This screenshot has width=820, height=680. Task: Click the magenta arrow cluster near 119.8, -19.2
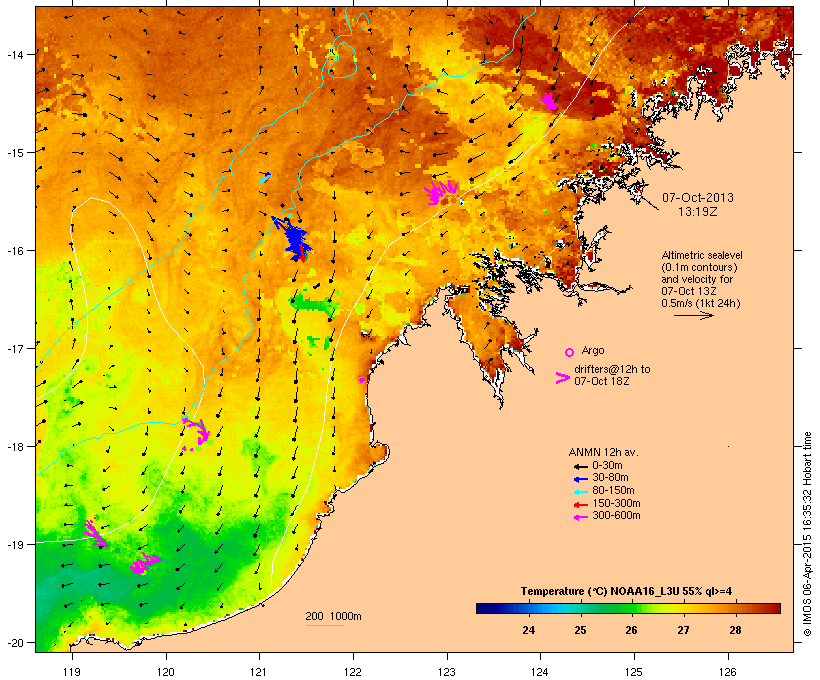145,563
